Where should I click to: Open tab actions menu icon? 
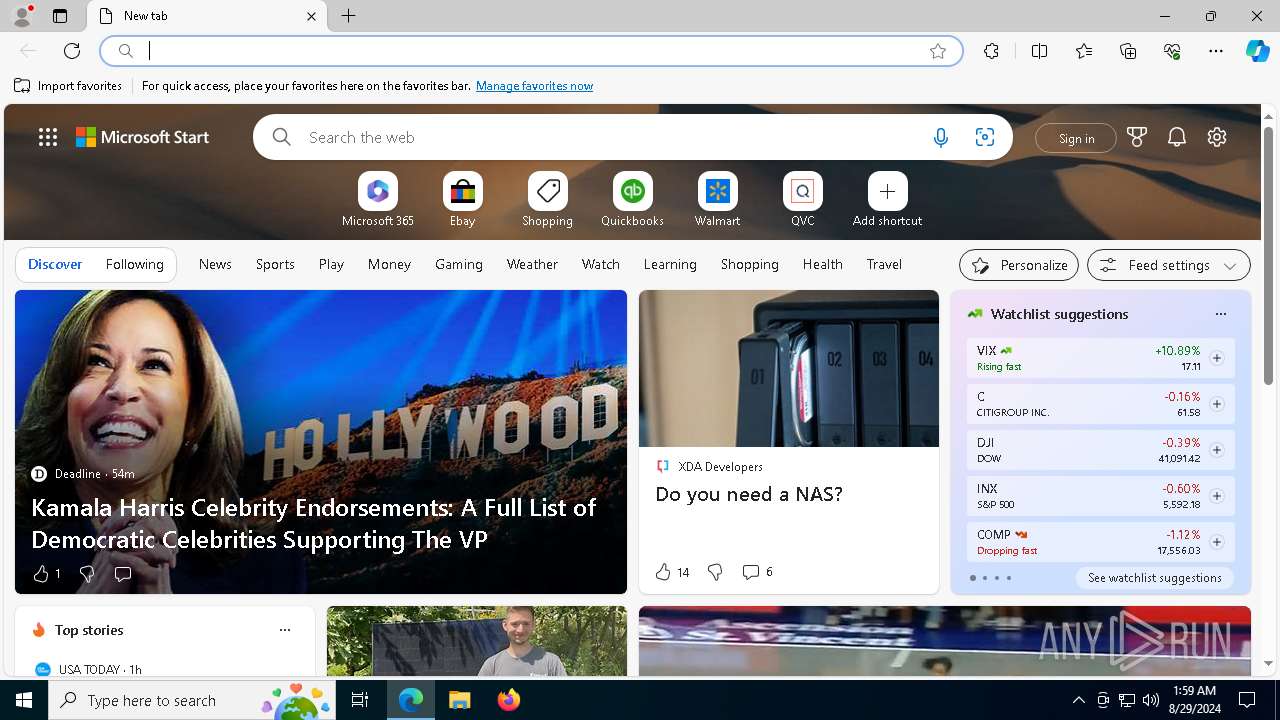tap(60, 16)
